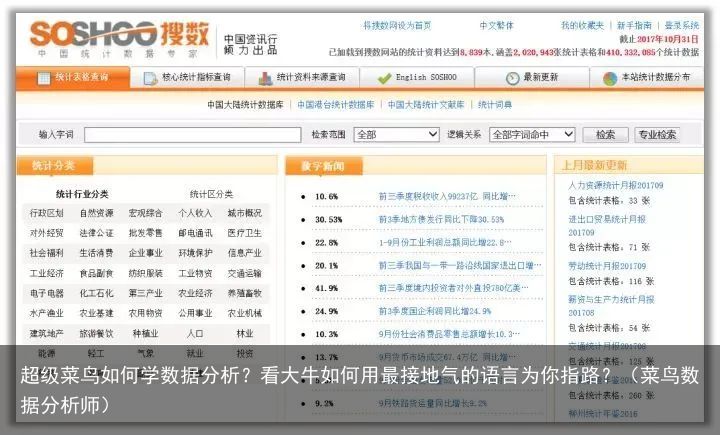Click the clock icon beside 最新更新

[x=512, y=79]
